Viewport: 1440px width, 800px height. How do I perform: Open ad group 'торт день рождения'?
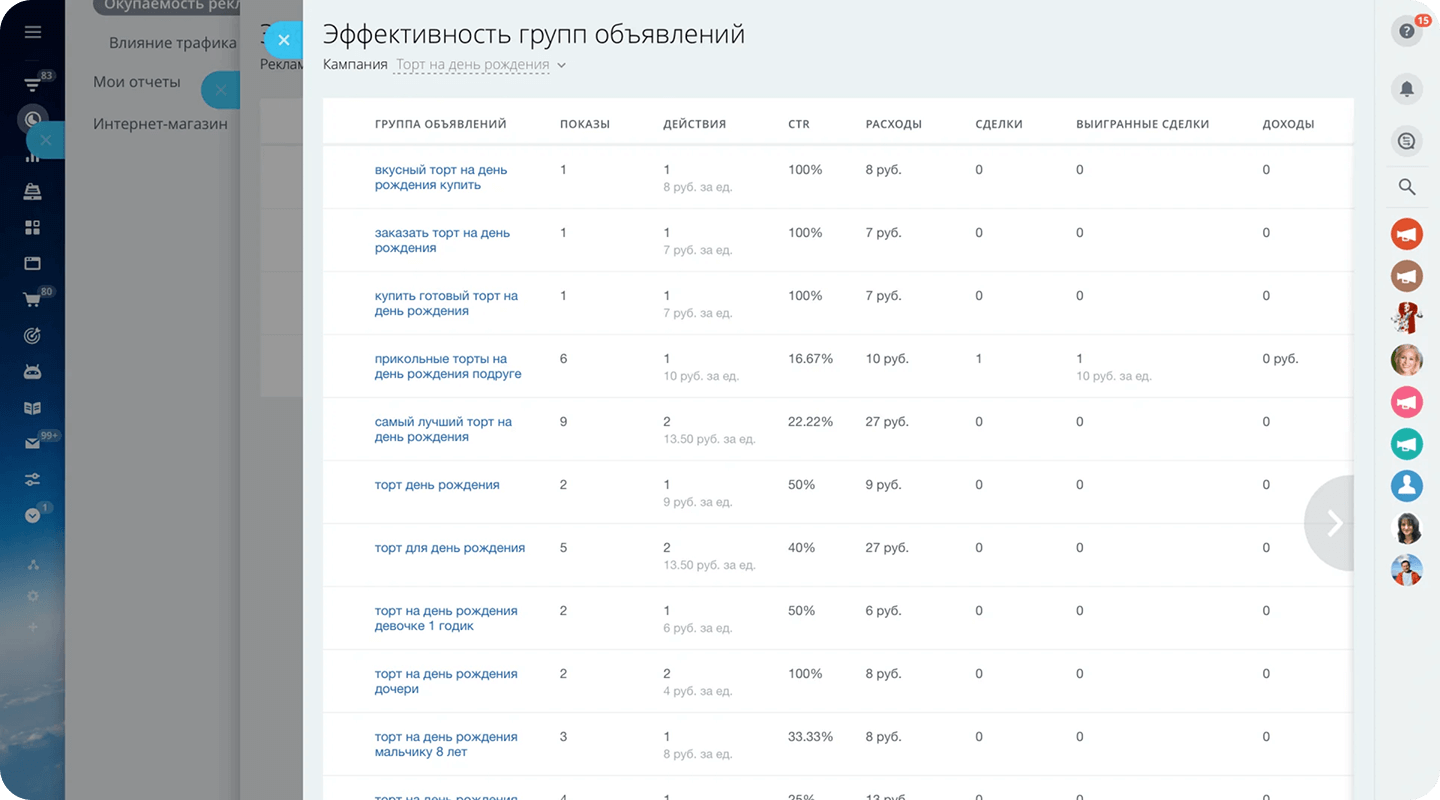[437, 485]
